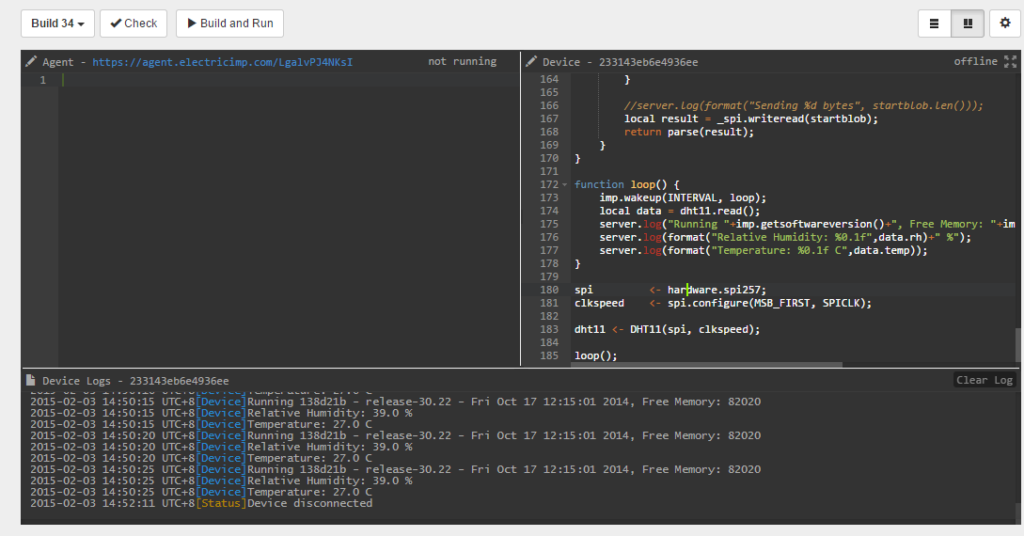The image size is (1024, 536).
Task: Open the agent.electricimp.com agent URL
Action: (x=222, y=62)
